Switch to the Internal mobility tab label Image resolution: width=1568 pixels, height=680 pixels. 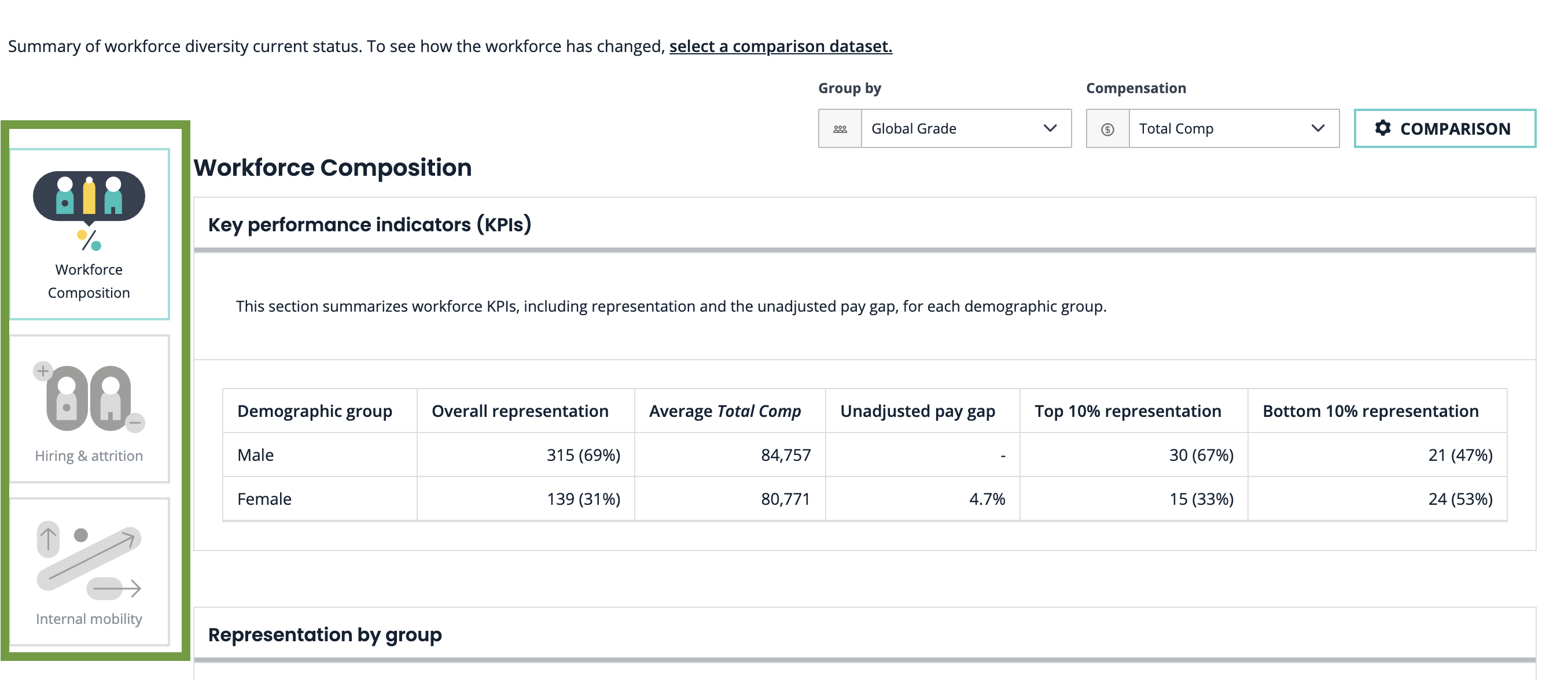click(x=89, y=619)
